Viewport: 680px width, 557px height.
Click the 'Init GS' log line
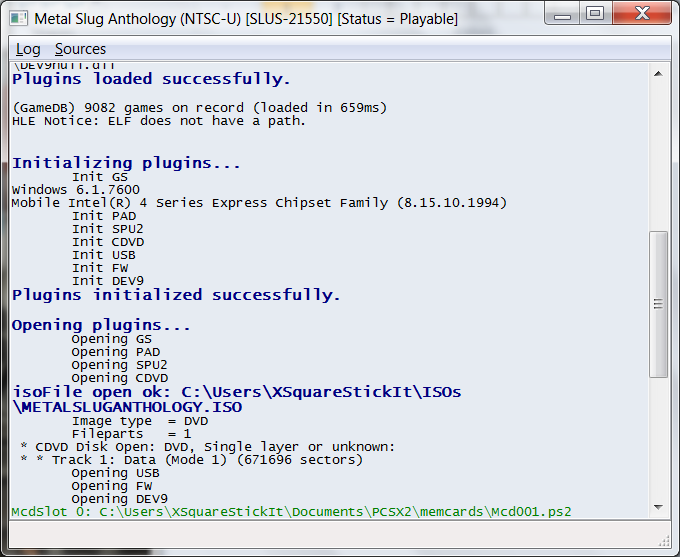(100, 177)
